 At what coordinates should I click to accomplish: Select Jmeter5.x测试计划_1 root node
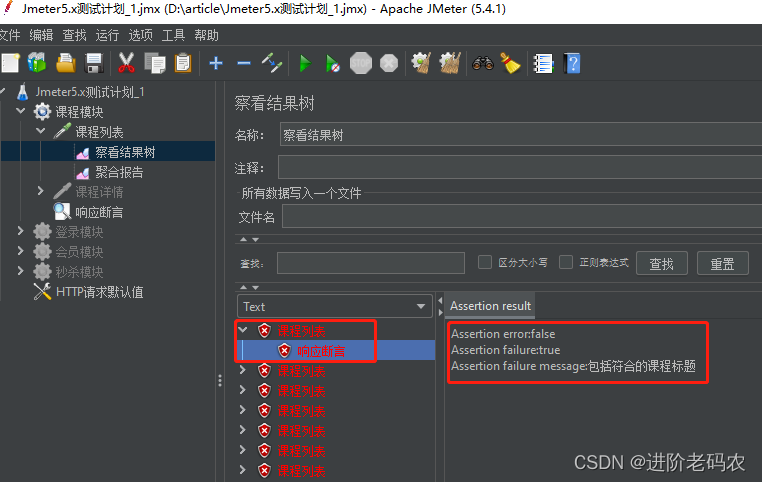pyautogui.click(x=90, y=92)
